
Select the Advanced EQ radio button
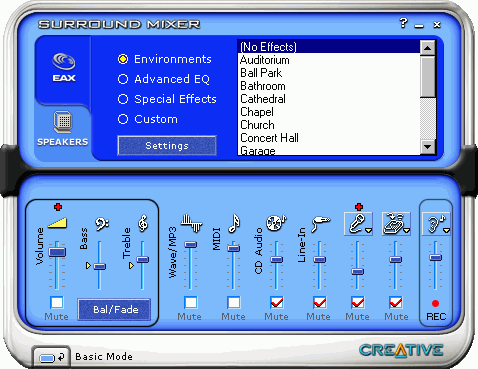click(x=123, y=79)
